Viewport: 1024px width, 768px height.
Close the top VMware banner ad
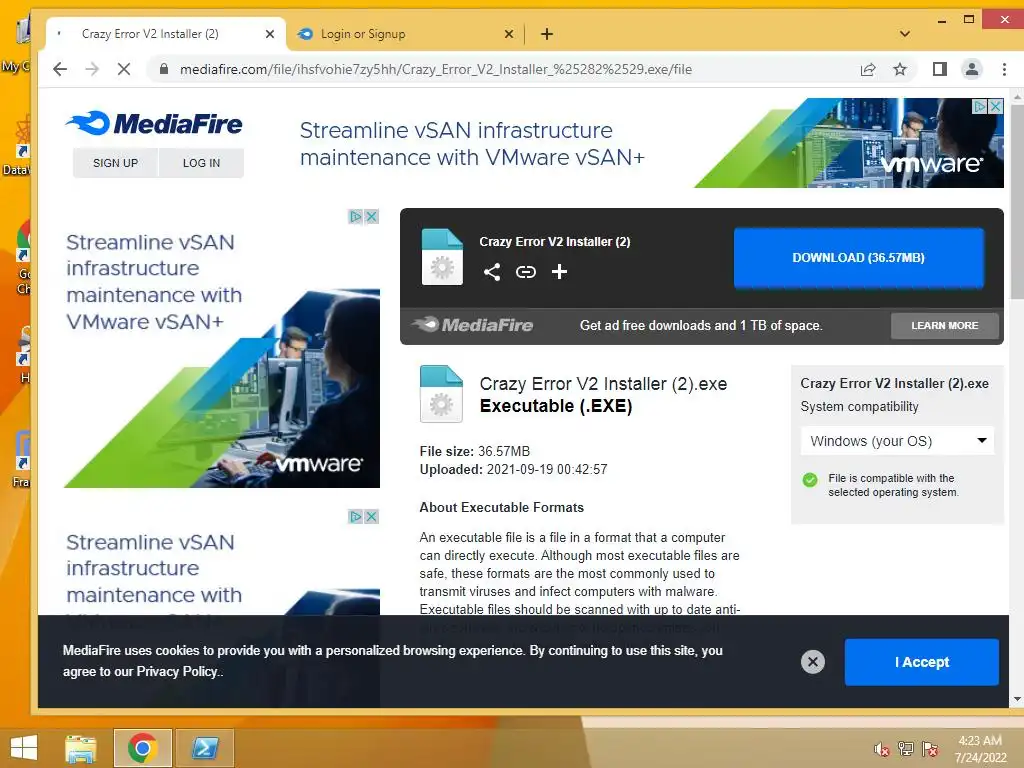pyautogui.click(x=995, y=106)
